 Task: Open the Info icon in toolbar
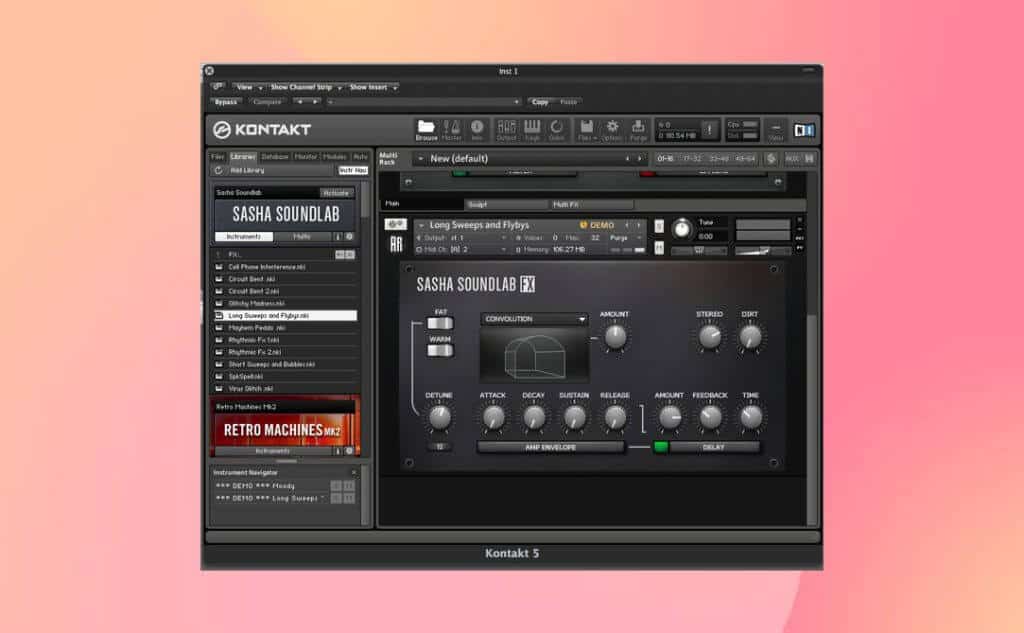point(477,129)
